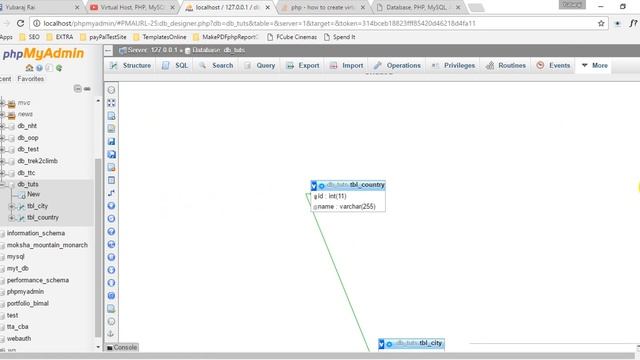The image size is (640, 360).
Task: Click the designer Reload icon
Action: coord(111,219)
